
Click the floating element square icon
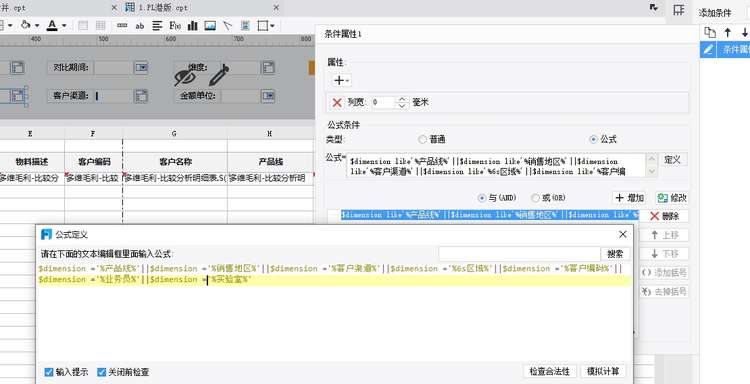pyautogui.click(x=263, y=25)
